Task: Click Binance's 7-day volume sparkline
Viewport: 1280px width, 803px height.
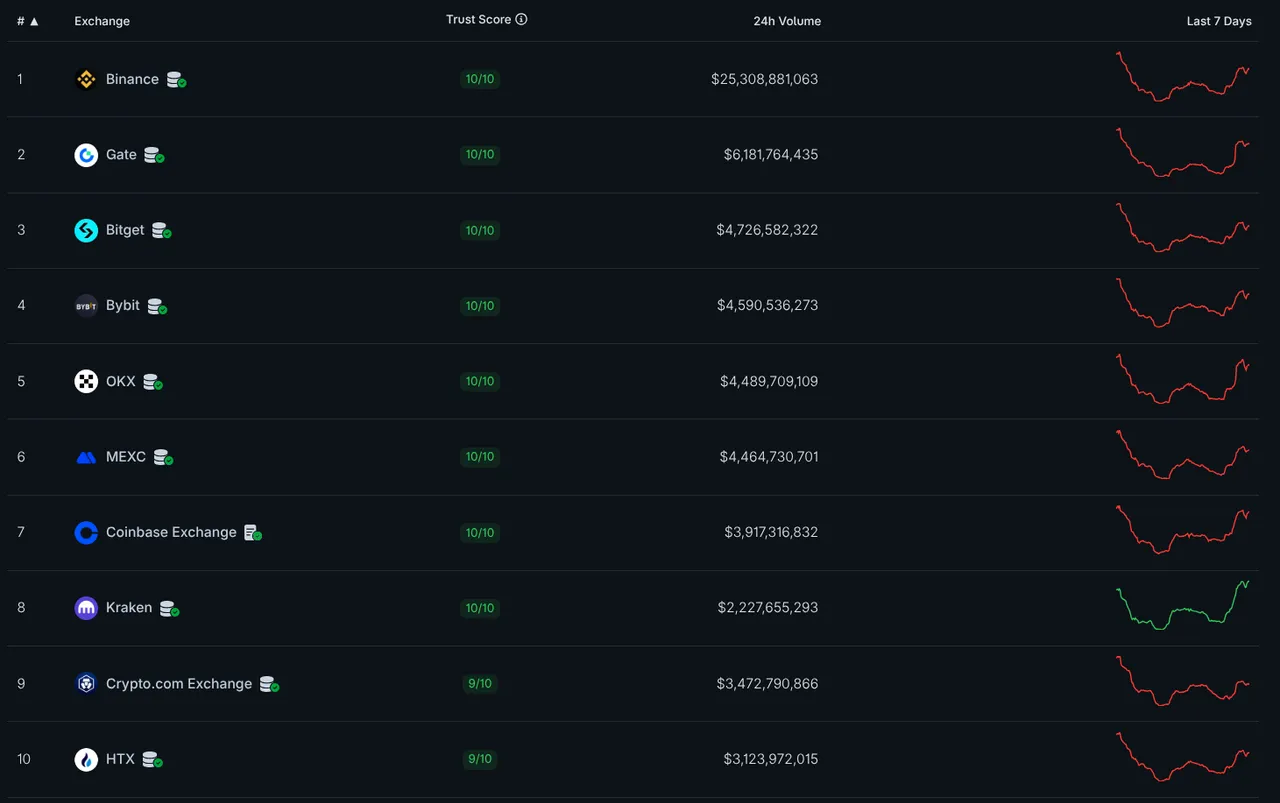Action: [1183, 77]
